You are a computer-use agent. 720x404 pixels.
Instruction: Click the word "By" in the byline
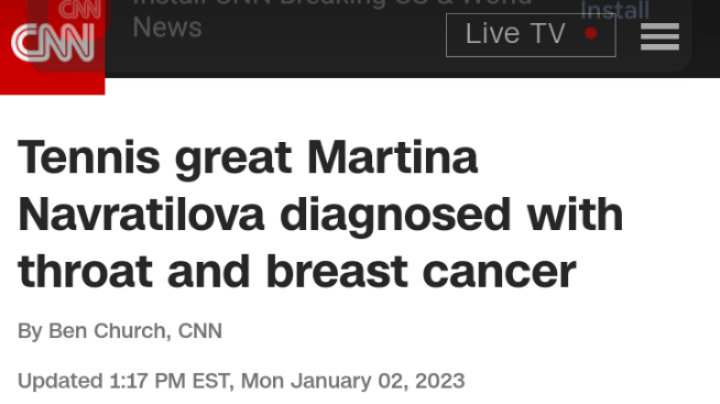click(29, 331)
